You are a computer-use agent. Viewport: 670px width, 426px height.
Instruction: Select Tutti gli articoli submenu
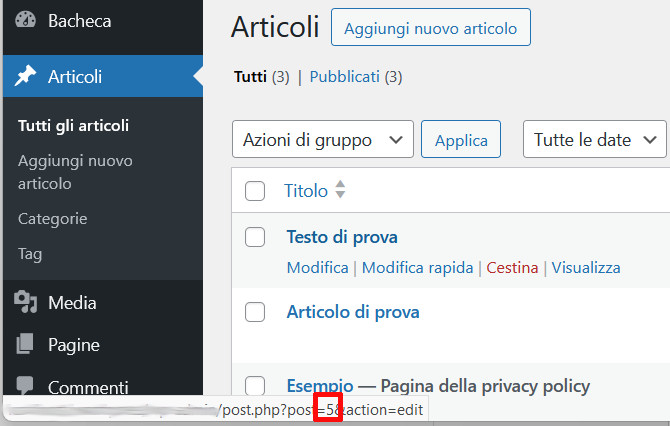tap(73, 126)
